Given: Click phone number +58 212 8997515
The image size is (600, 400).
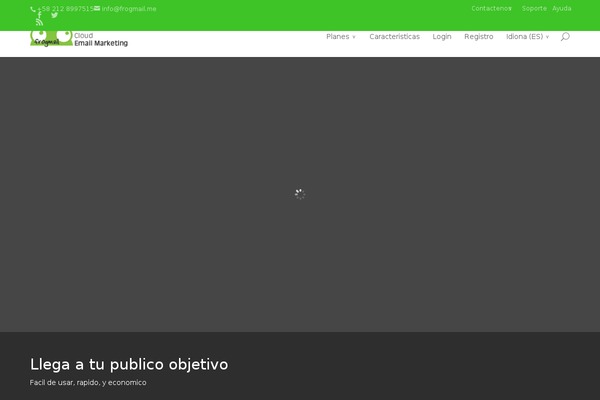Looking at the screenshot, I should click(x=65, y=9).
